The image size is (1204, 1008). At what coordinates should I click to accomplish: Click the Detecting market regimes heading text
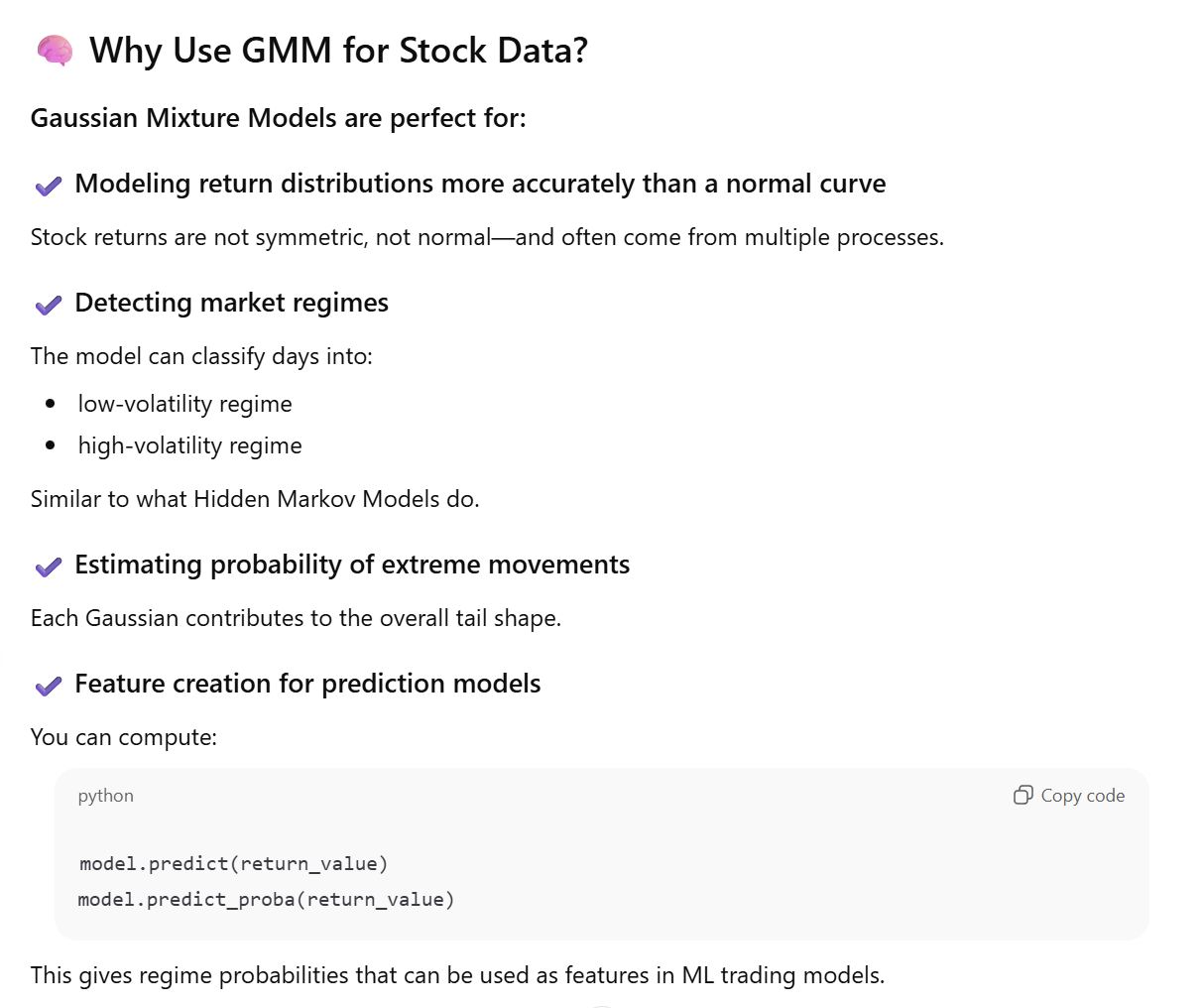click(x=231, y=303)
